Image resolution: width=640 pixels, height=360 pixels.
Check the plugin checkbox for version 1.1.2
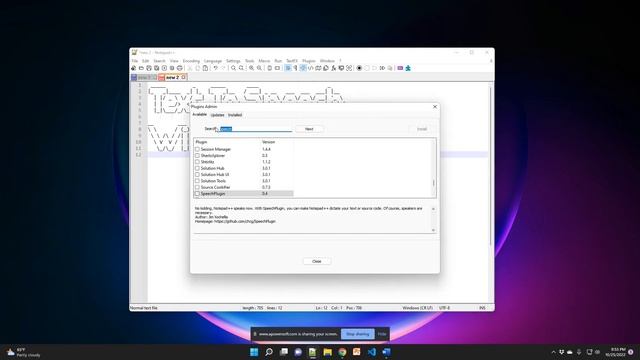tap(197, 162)
